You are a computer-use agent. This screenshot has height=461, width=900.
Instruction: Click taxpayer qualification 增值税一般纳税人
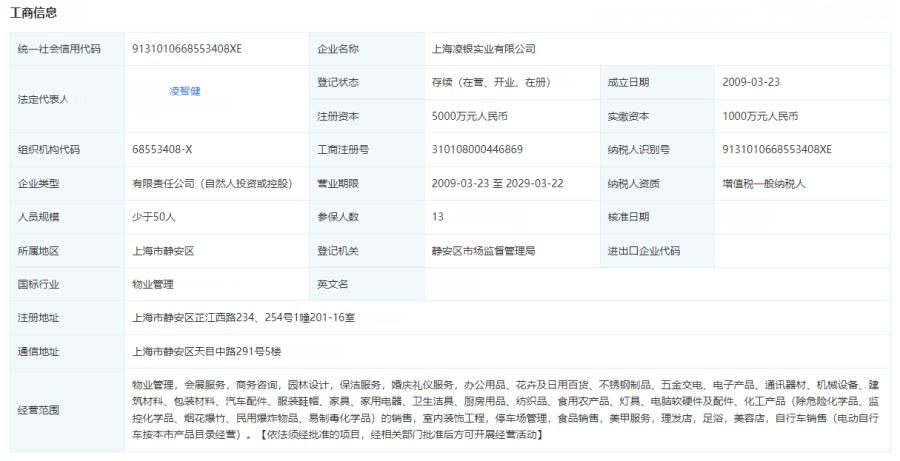(x=763, y=184)
